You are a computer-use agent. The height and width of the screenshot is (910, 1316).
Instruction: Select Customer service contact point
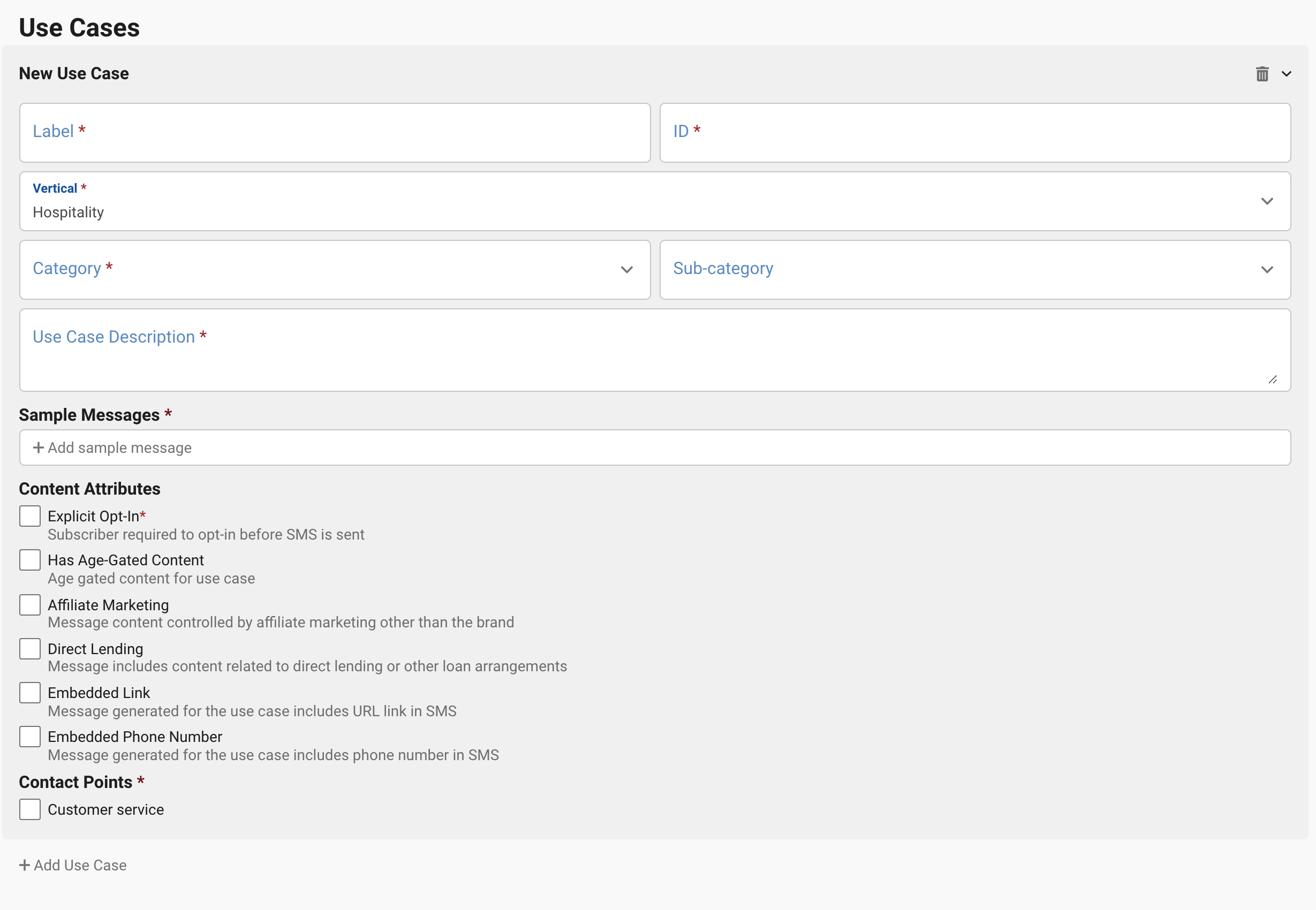click(x=29, y=809)
